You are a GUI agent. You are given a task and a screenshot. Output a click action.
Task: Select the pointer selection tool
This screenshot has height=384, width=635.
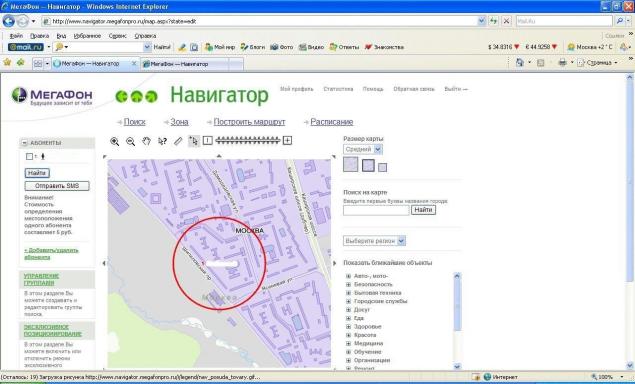coord(194,141)
